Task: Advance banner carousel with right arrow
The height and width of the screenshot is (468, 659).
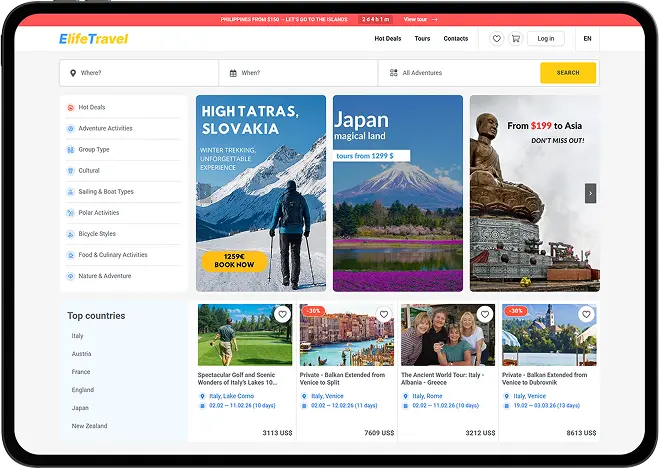Action: pos(590,193)
